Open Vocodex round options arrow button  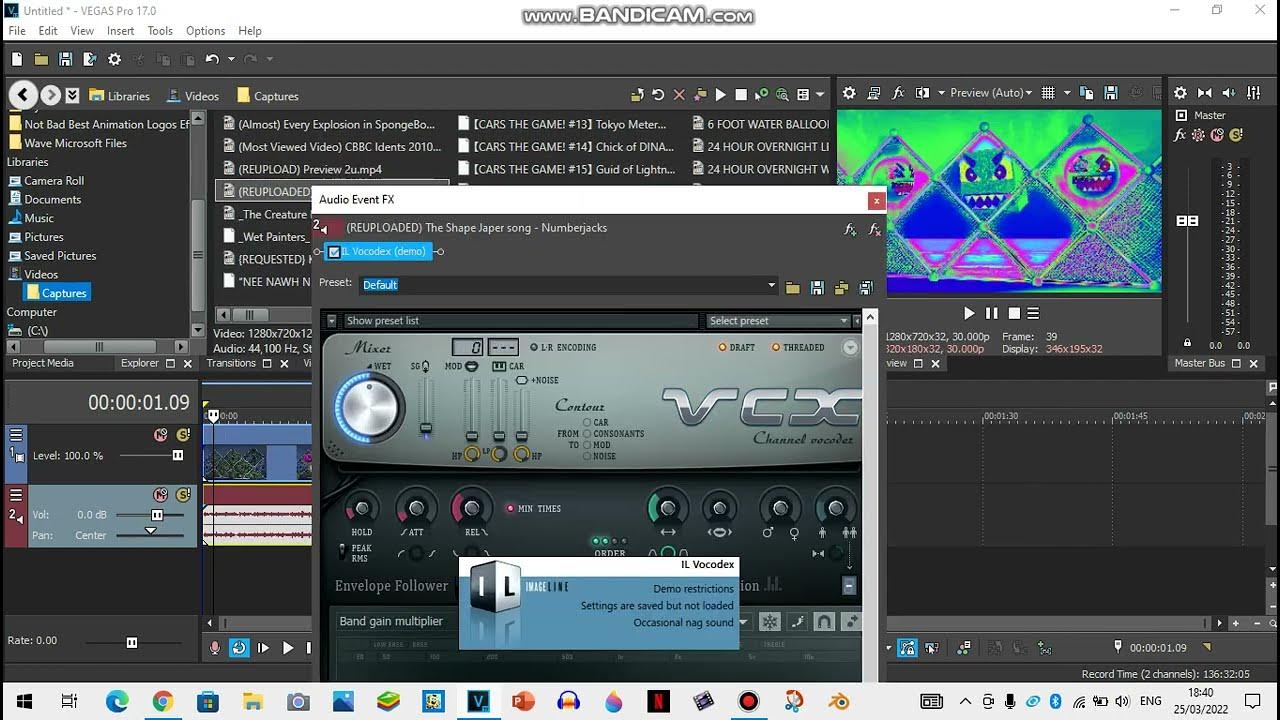850,348
